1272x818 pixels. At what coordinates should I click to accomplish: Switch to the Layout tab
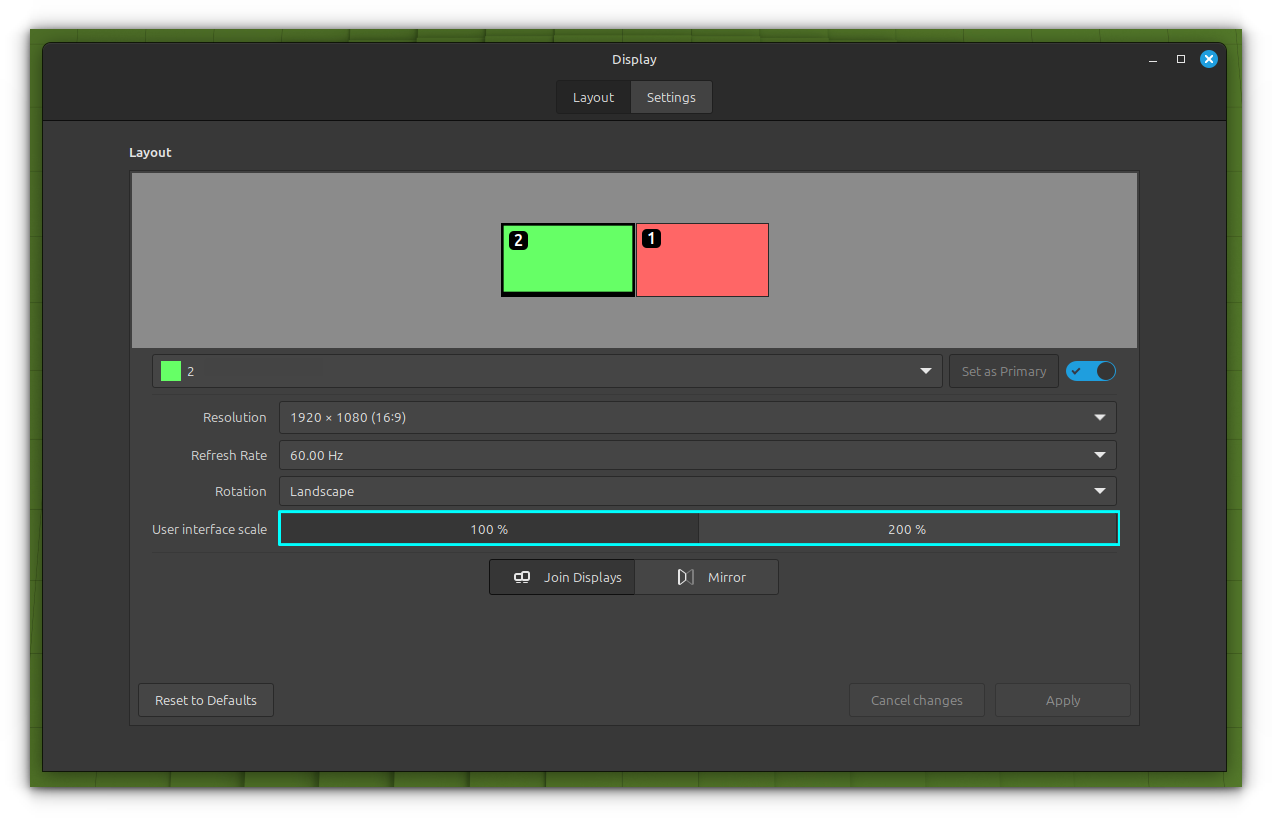coord(593,97)
